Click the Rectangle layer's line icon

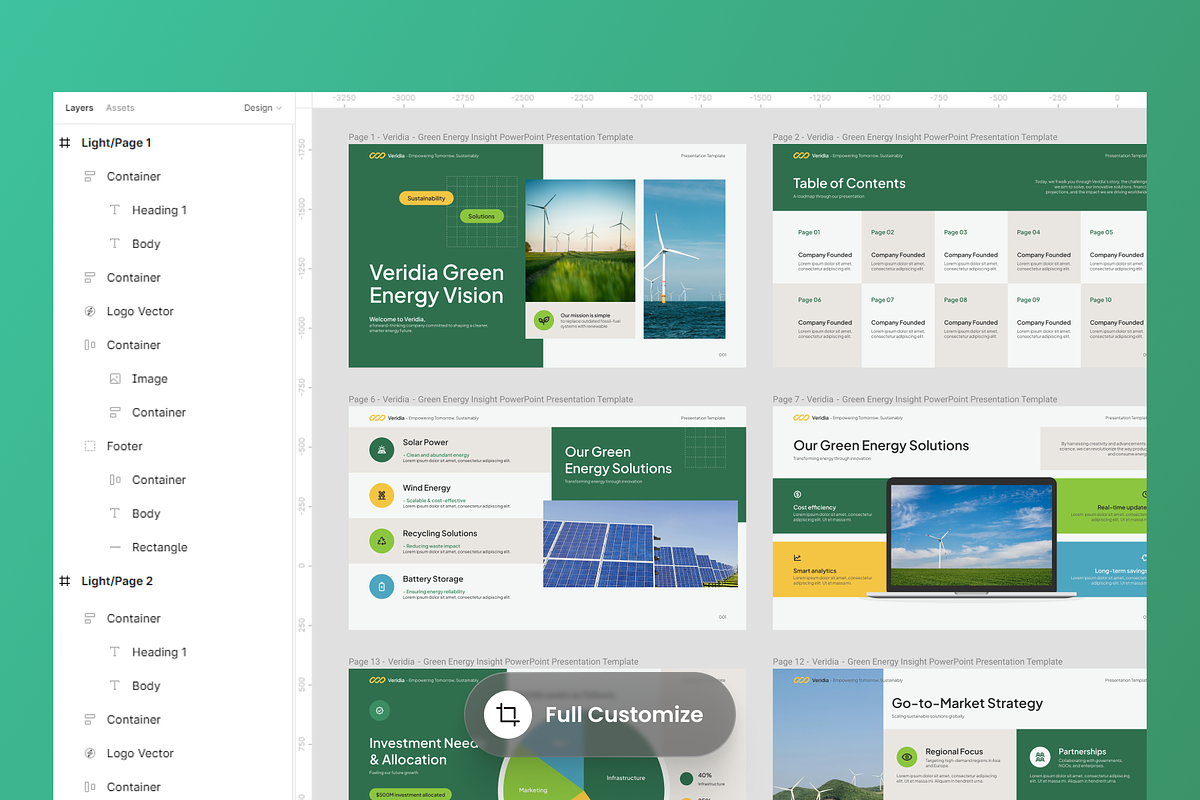(115, 547)
